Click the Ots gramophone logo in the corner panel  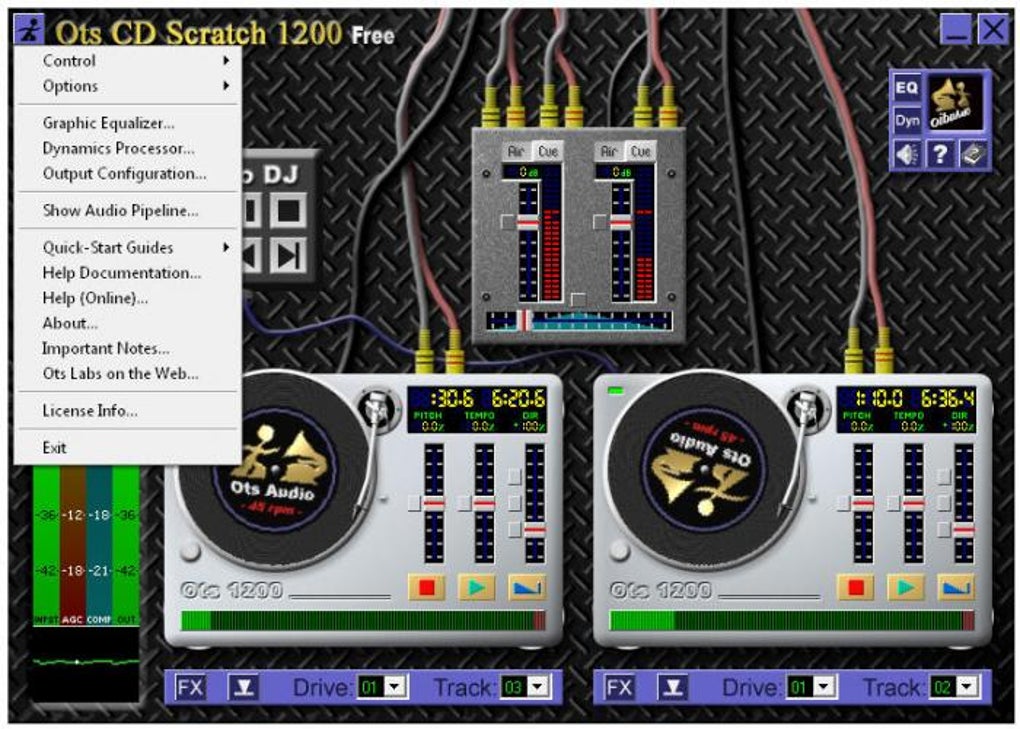click(955, 103)
